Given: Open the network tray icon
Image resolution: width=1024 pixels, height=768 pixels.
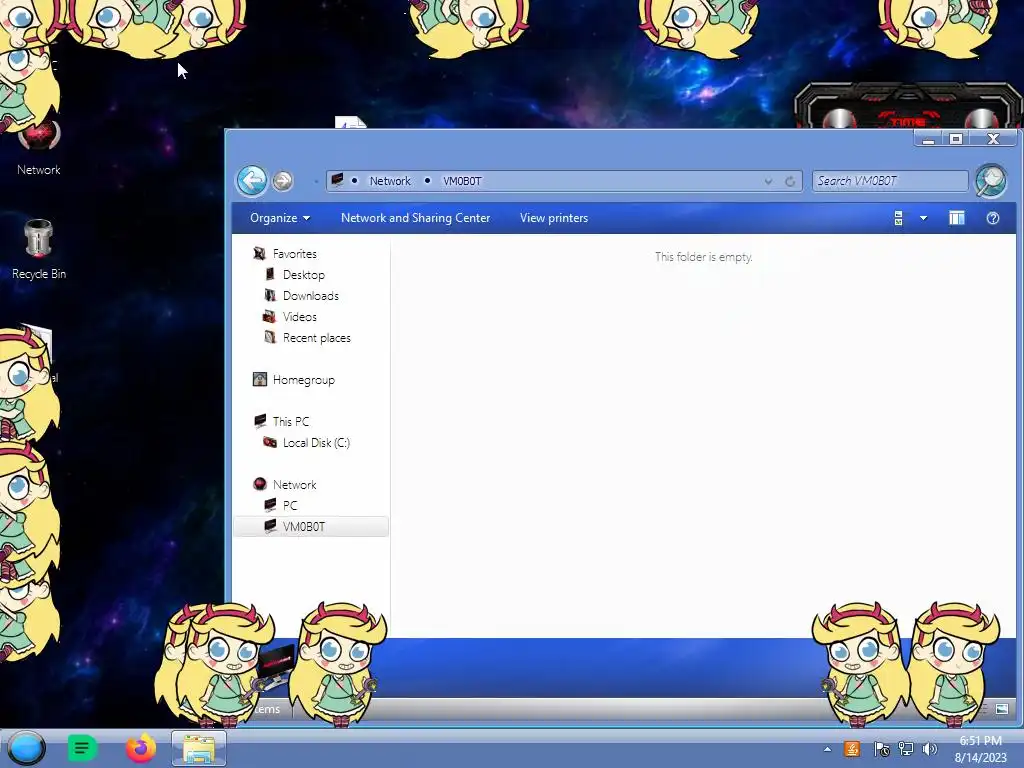Looking at the screenshot, I should [906, 749].
